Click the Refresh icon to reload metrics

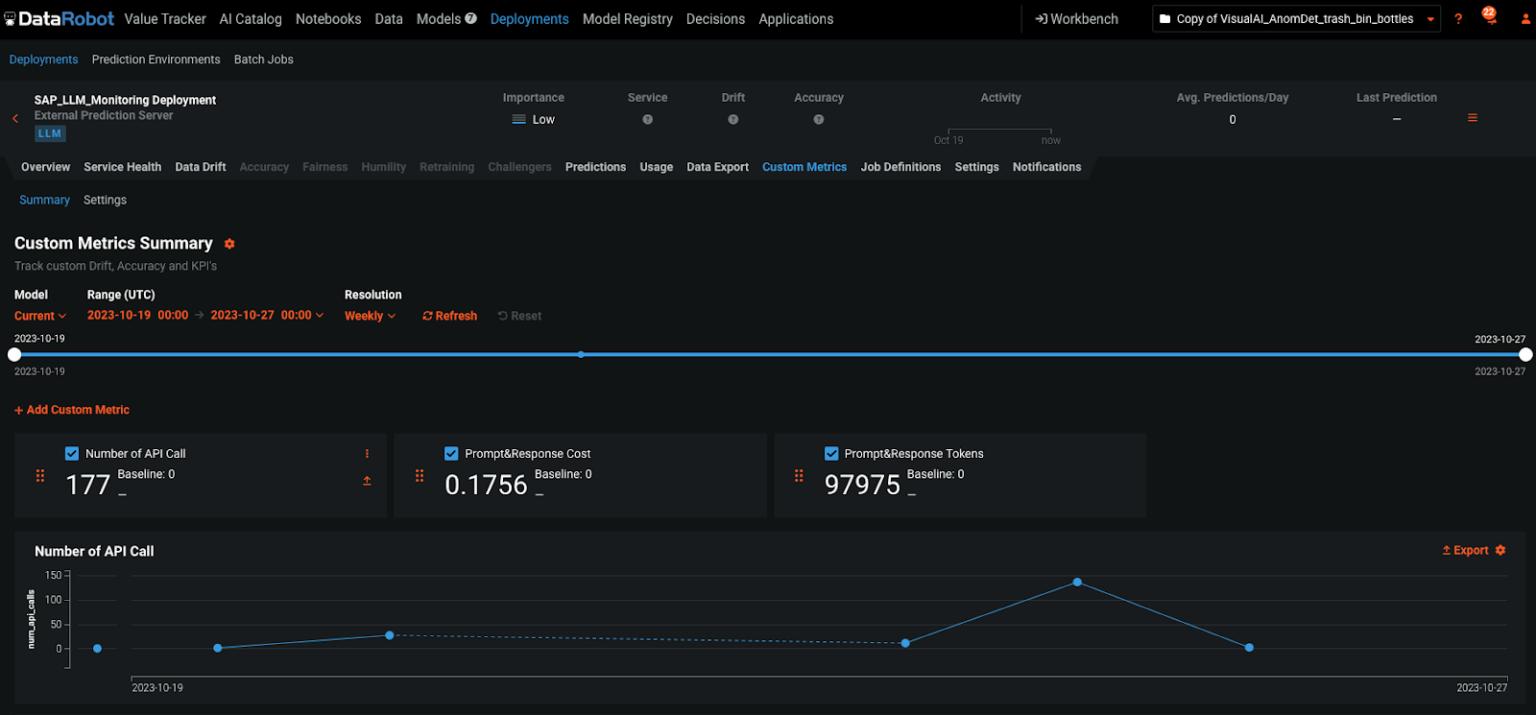tap(430, 315)
